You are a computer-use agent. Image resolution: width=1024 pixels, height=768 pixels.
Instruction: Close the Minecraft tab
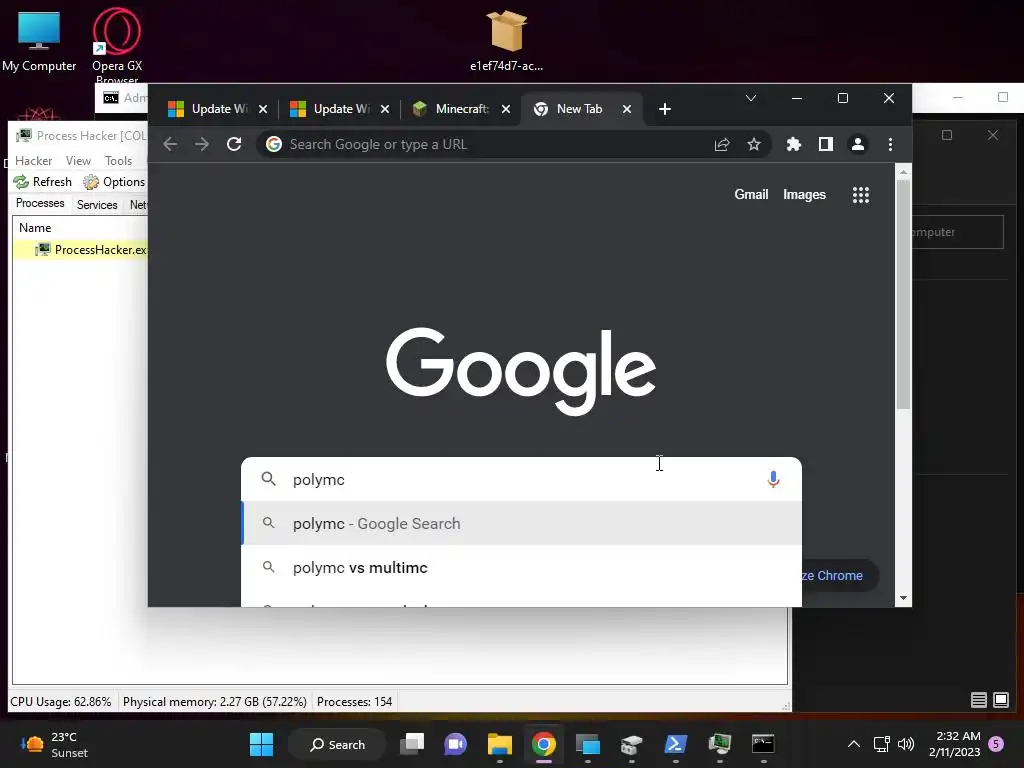(x=505, y=109)
